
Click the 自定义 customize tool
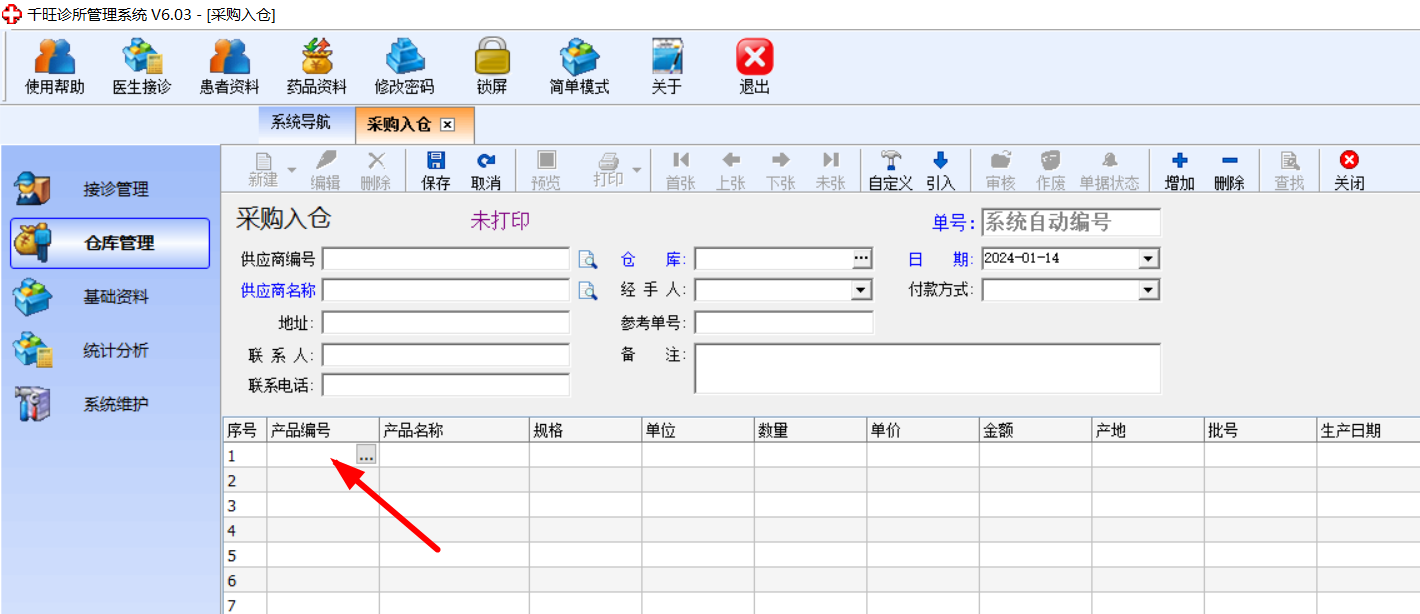891,170
